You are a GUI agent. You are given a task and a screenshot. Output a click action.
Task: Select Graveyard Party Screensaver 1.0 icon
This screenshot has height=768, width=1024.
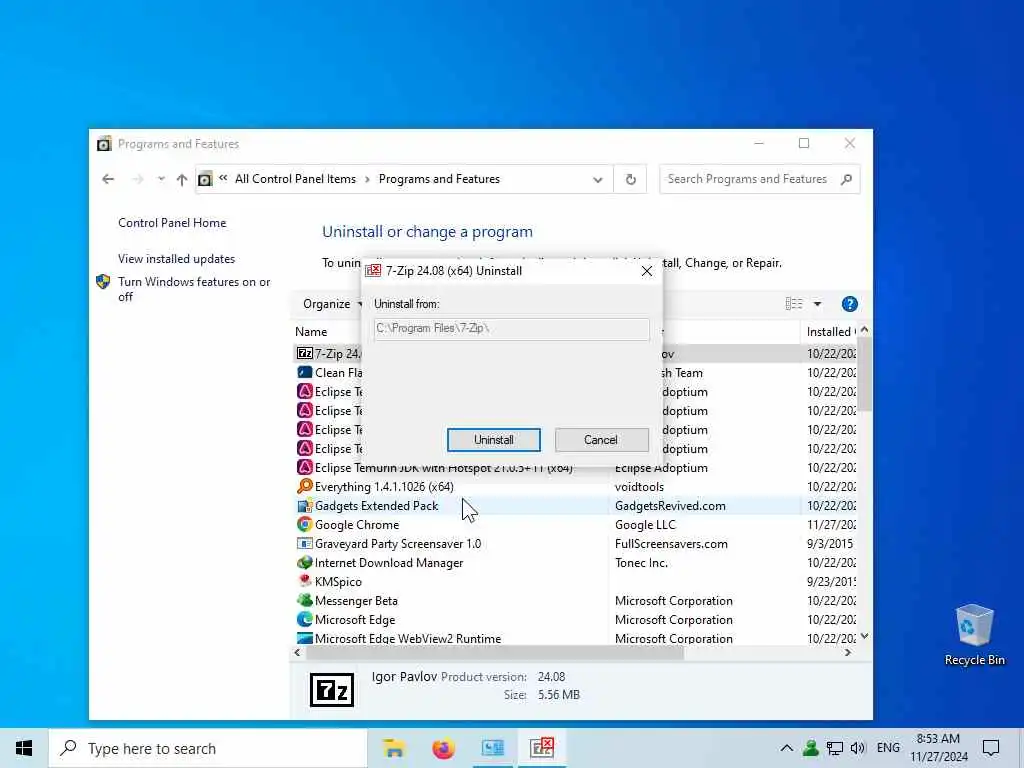(x=304, y=543)
